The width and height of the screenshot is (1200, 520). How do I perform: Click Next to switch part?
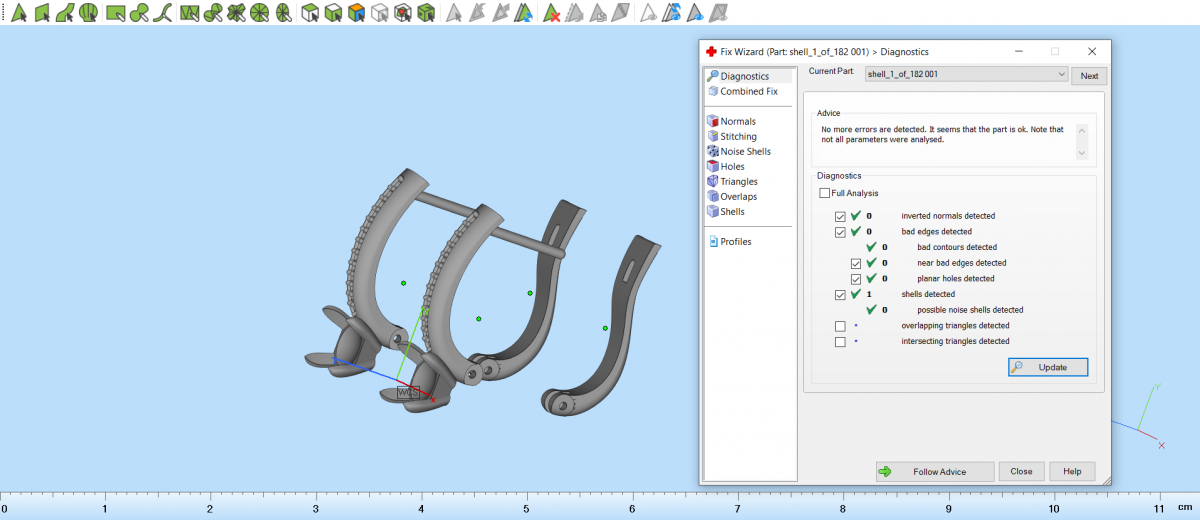pyautogui.click(x=1089, y=76)
